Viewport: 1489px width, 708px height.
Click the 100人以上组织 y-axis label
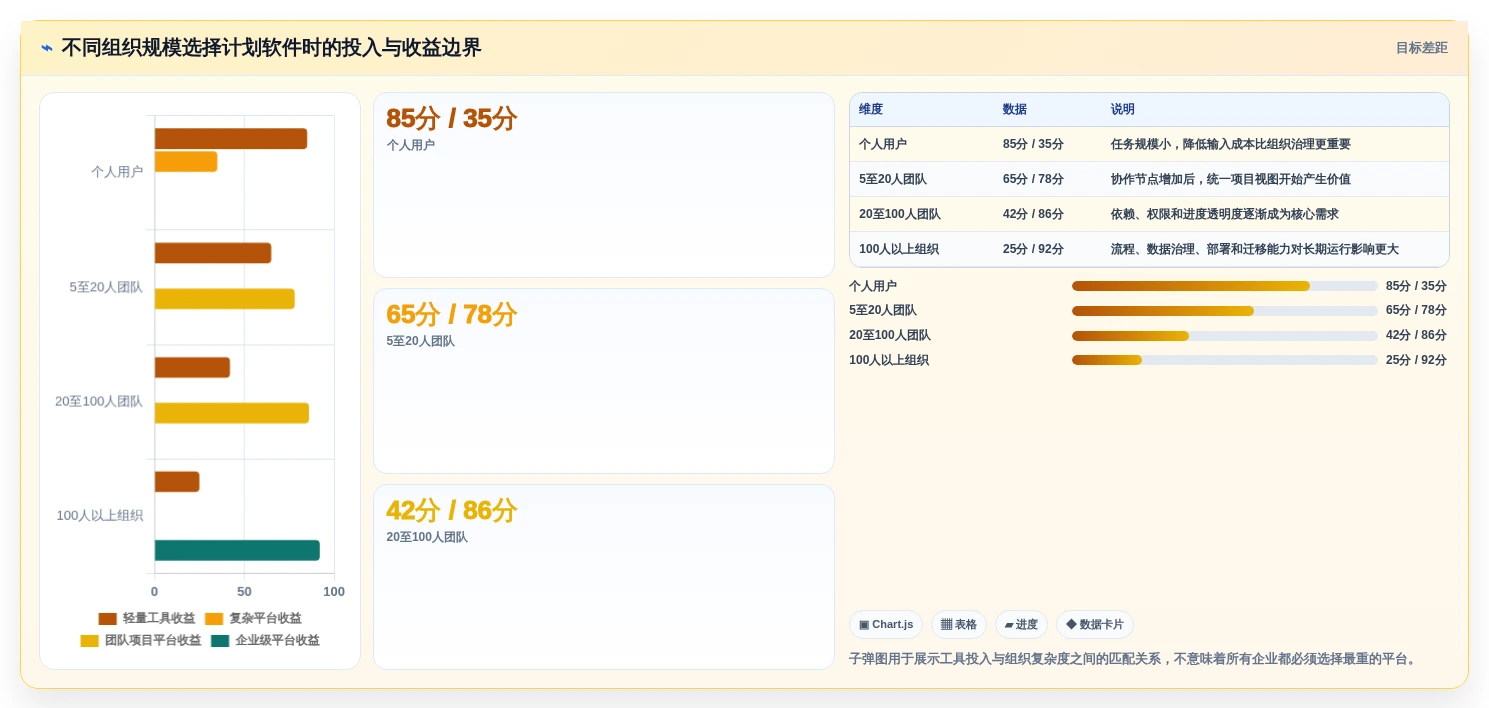100,516
